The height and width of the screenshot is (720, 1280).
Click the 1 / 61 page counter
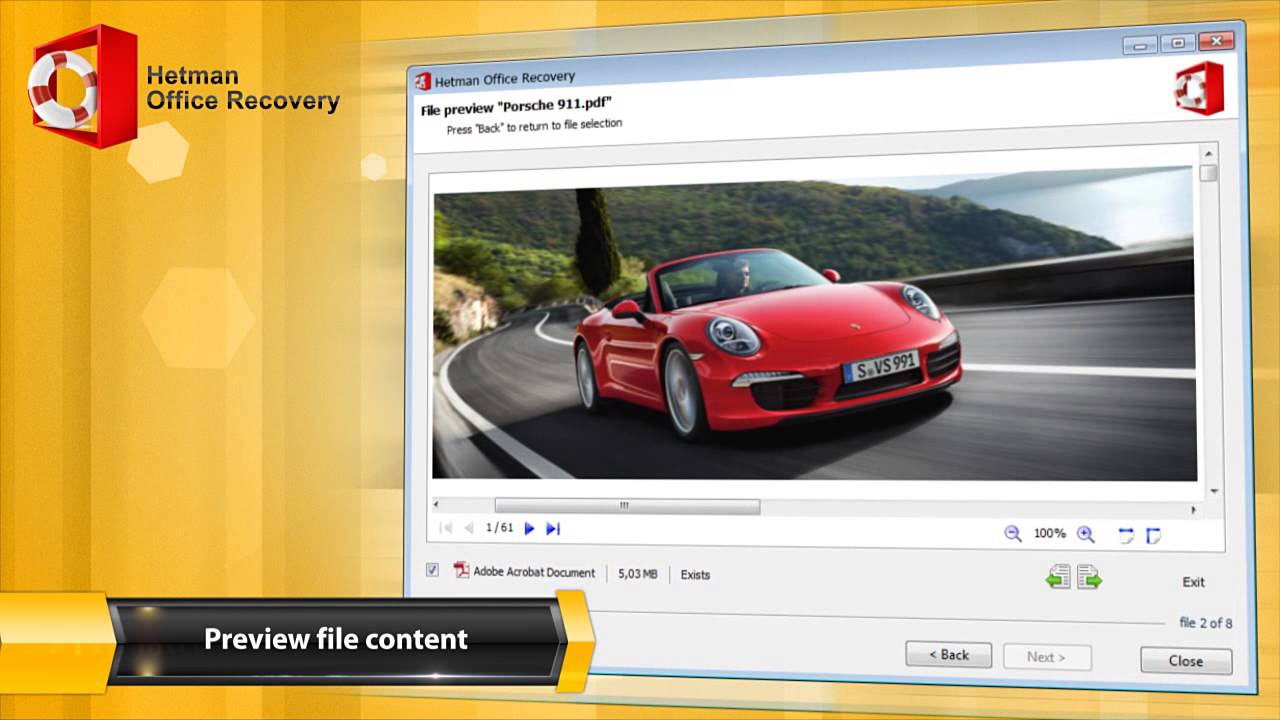(499, 527)
